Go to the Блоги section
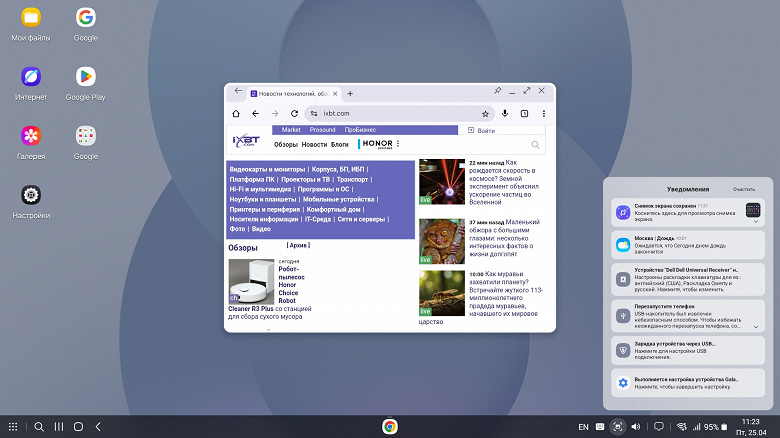 click(x=340, y=144)
